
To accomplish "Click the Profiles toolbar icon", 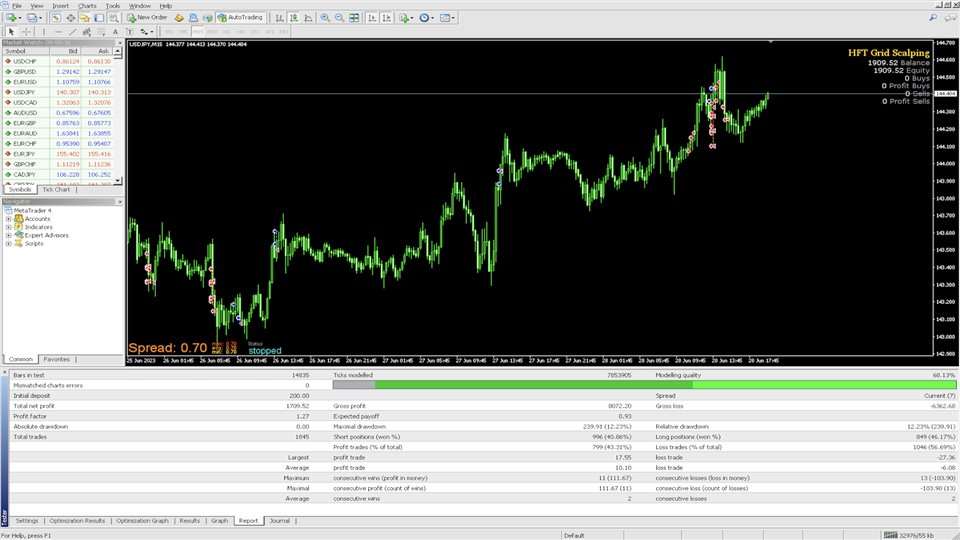I will click(x=31, y=18).
